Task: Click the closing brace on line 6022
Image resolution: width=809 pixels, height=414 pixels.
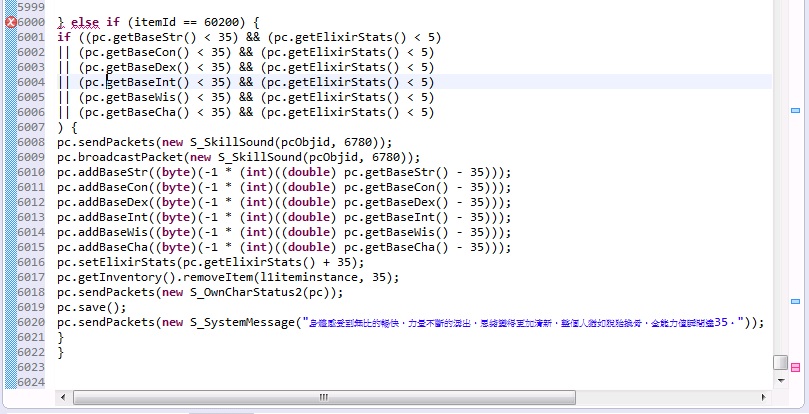Action: pyautogui.click(x=61, y=352)
